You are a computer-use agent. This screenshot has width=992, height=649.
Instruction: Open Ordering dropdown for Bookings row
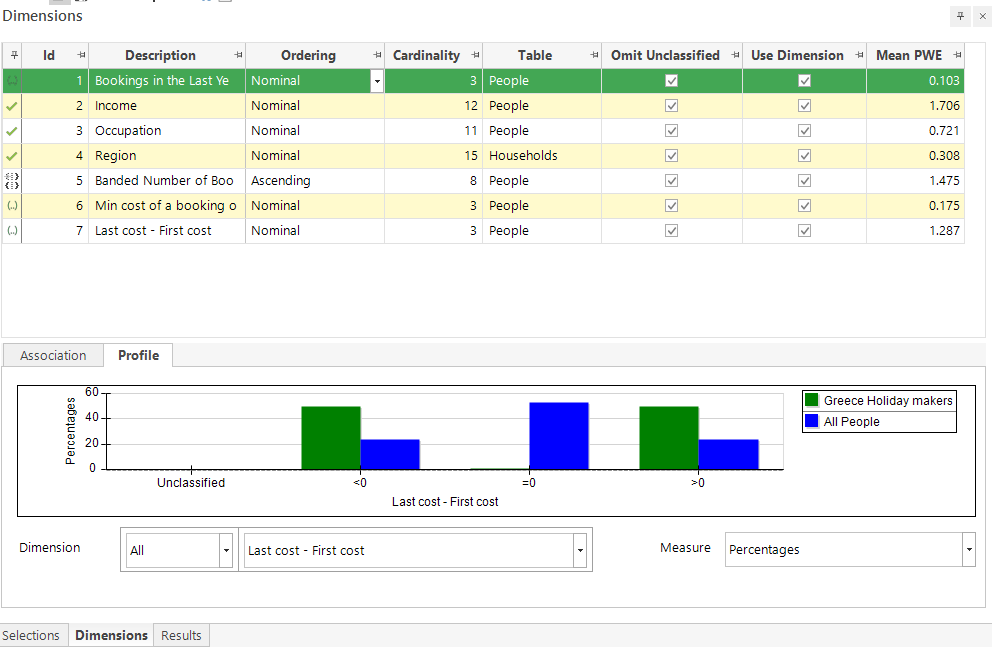coord(377,81)
